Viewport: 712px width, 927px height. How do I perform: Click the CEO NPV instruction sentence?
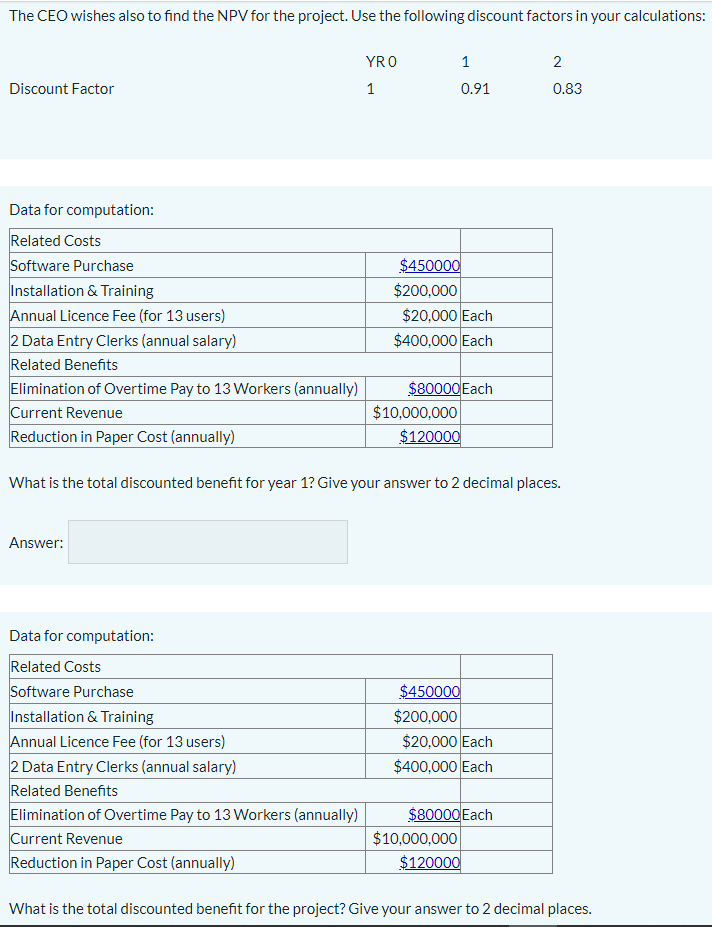358,16
